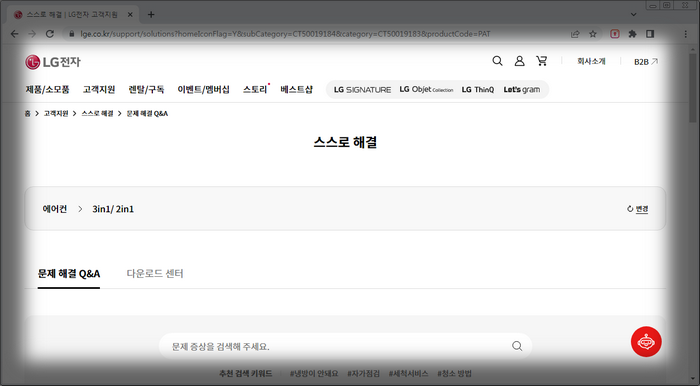Open 회사소개 link
The width and height of the screenshot is (700, 386).
[591, 61]
